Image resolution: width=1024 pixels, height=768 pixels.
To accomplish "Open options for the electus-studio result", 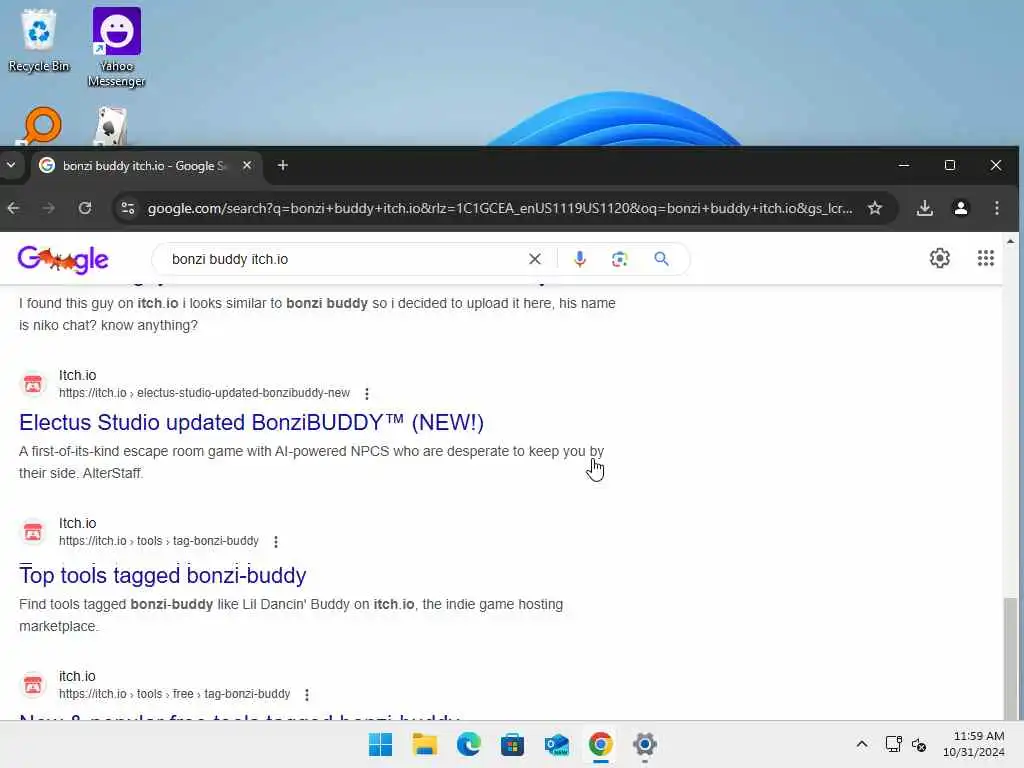I will pos(367,394).
